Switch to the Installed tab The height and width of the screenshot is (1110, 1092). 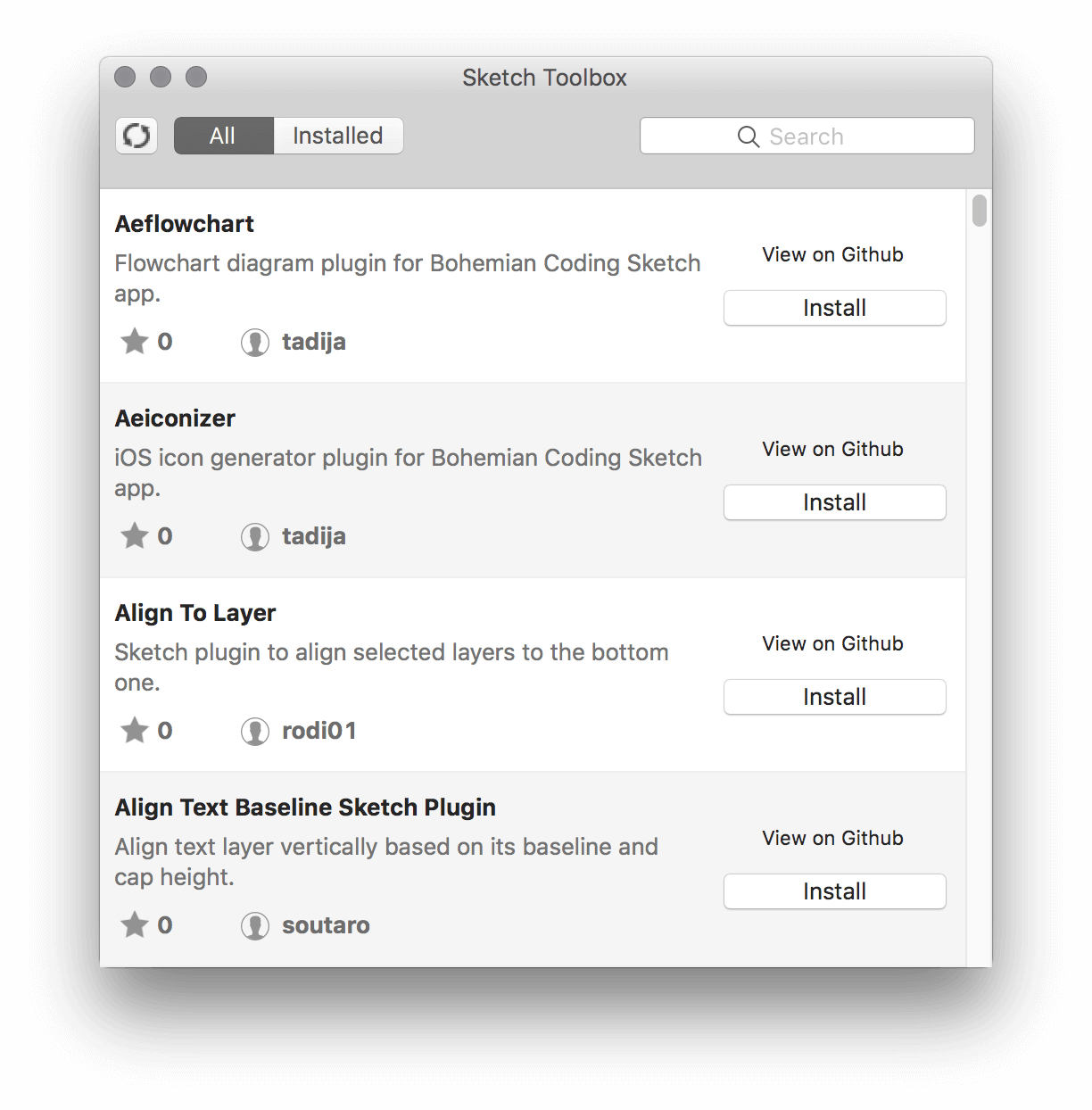click(336, 136)
